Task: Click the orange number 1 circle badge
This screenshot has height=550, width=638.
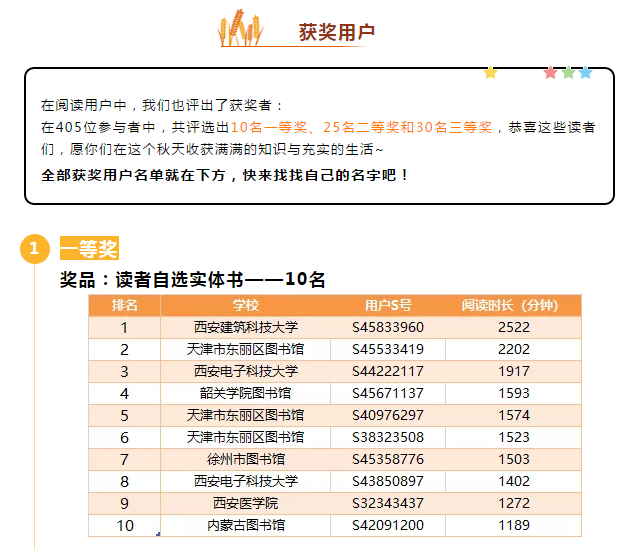Action: tap(34, 249)
